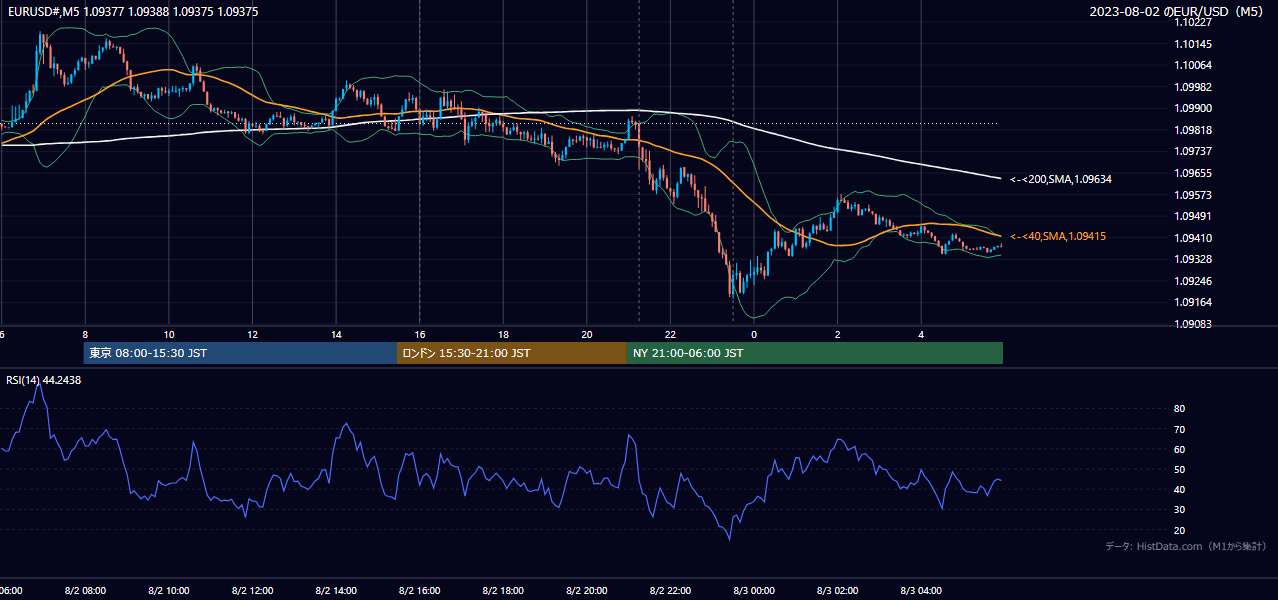Click price level 1.09573 on axis
The height and width of the screenshot is (600, 1278).
tap(1192, 195)
